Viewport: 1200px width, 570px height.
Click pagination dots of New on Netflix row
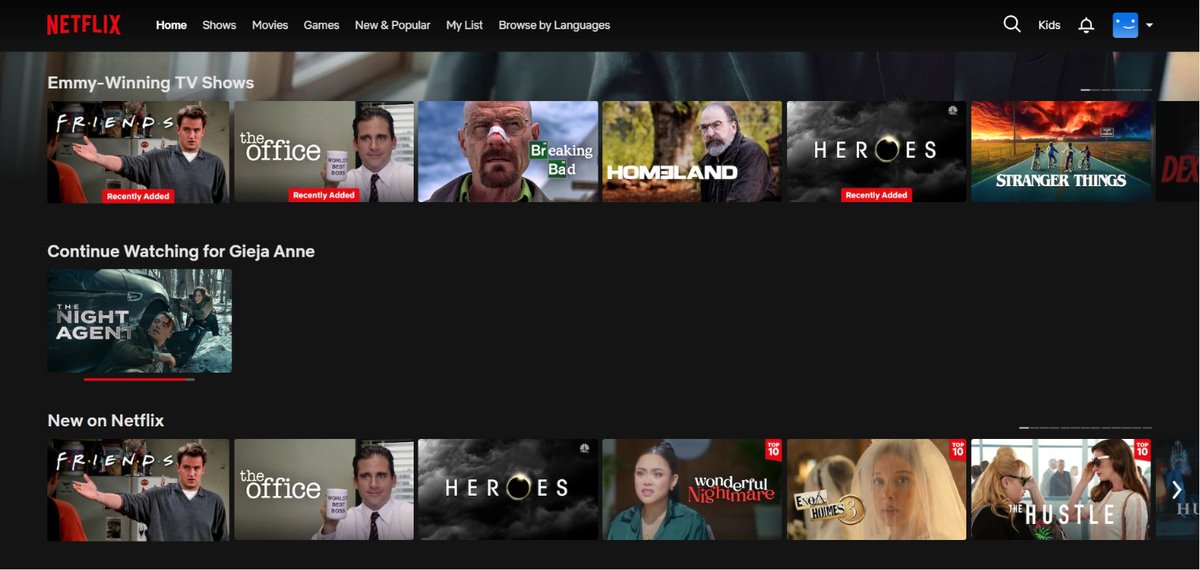click(1086, 428)
